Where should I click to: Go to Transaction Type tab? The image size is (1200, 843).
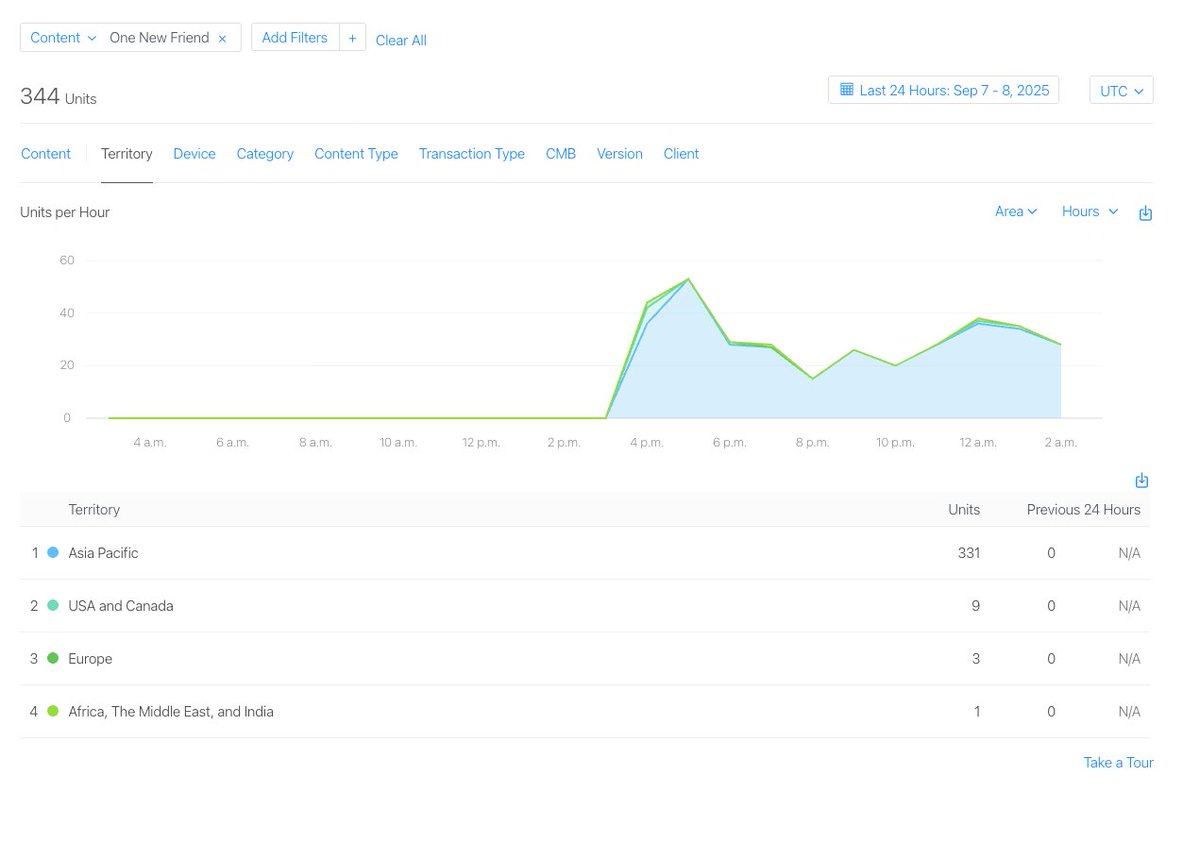coord(472,154)
